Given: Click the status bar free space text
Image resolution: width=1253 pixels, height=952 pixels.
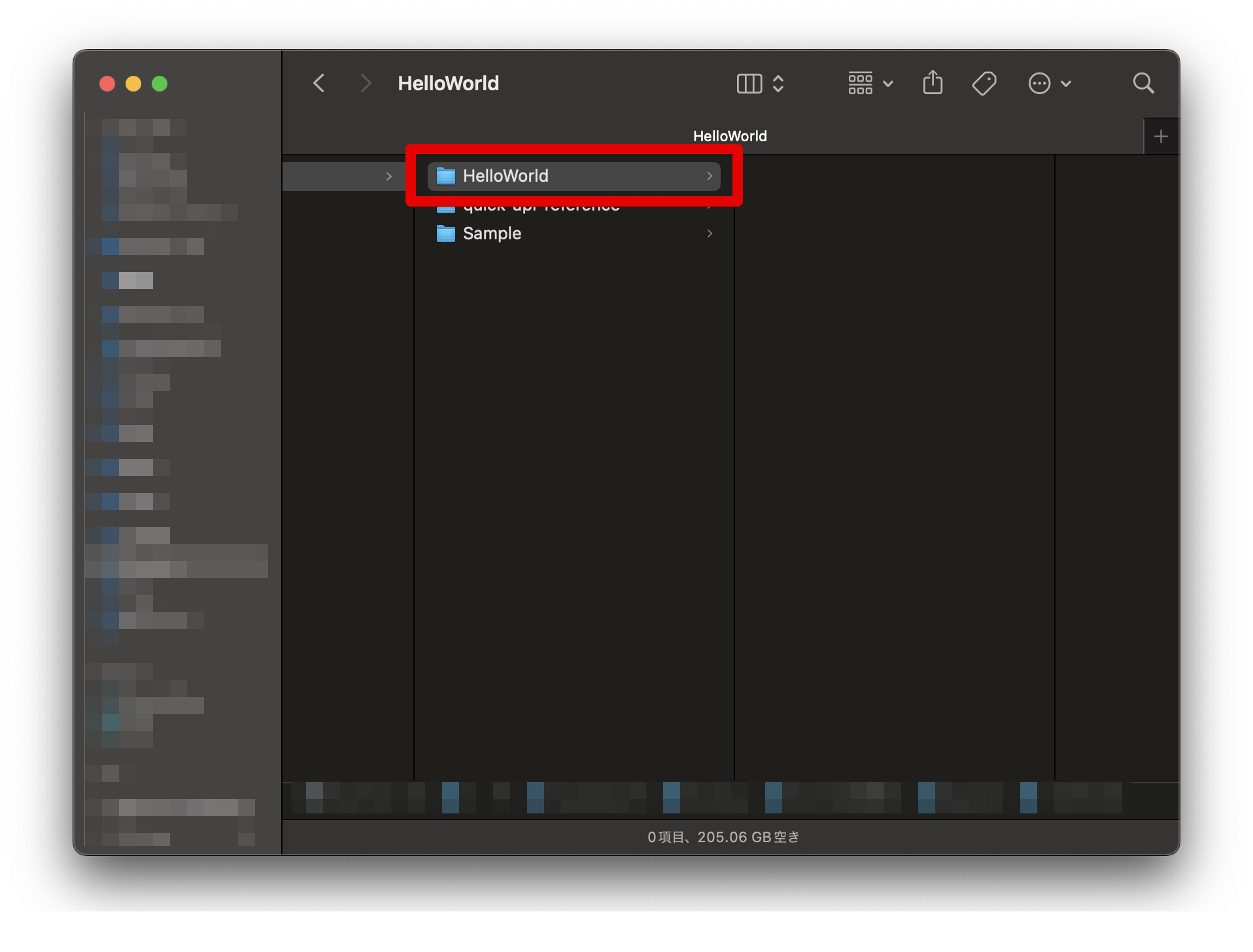Looking at the screenshot, I should pyautogui.click(x=723, y=837).
